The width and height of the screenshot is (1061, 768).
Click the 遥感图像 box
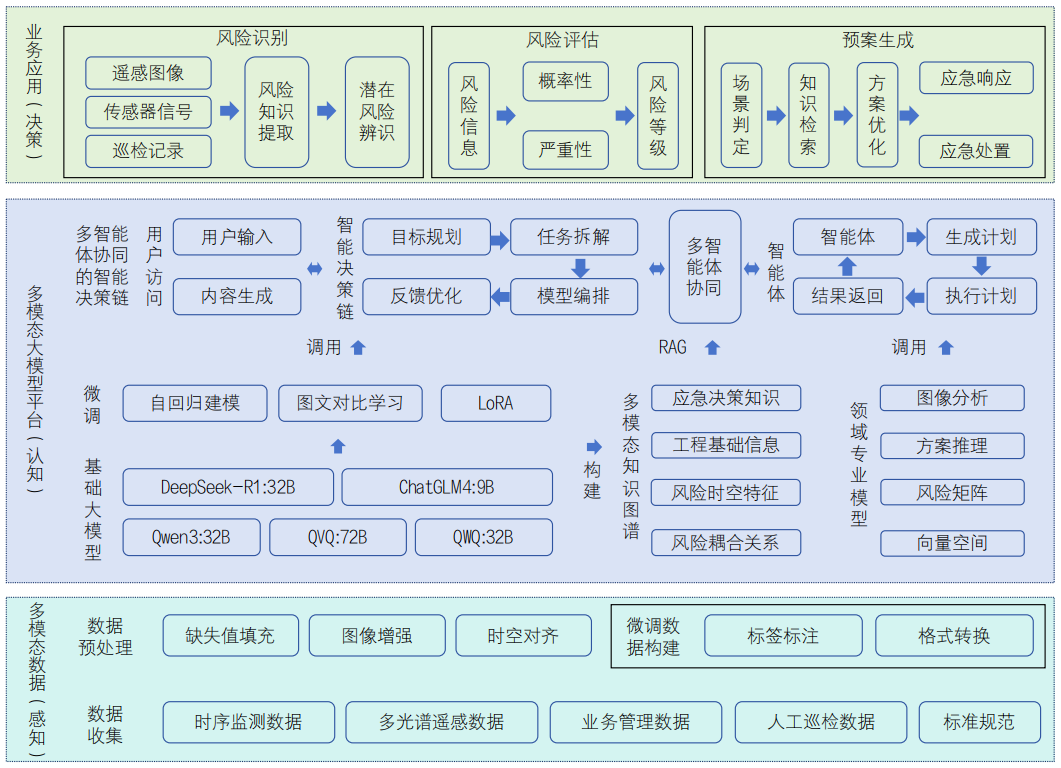148,73
